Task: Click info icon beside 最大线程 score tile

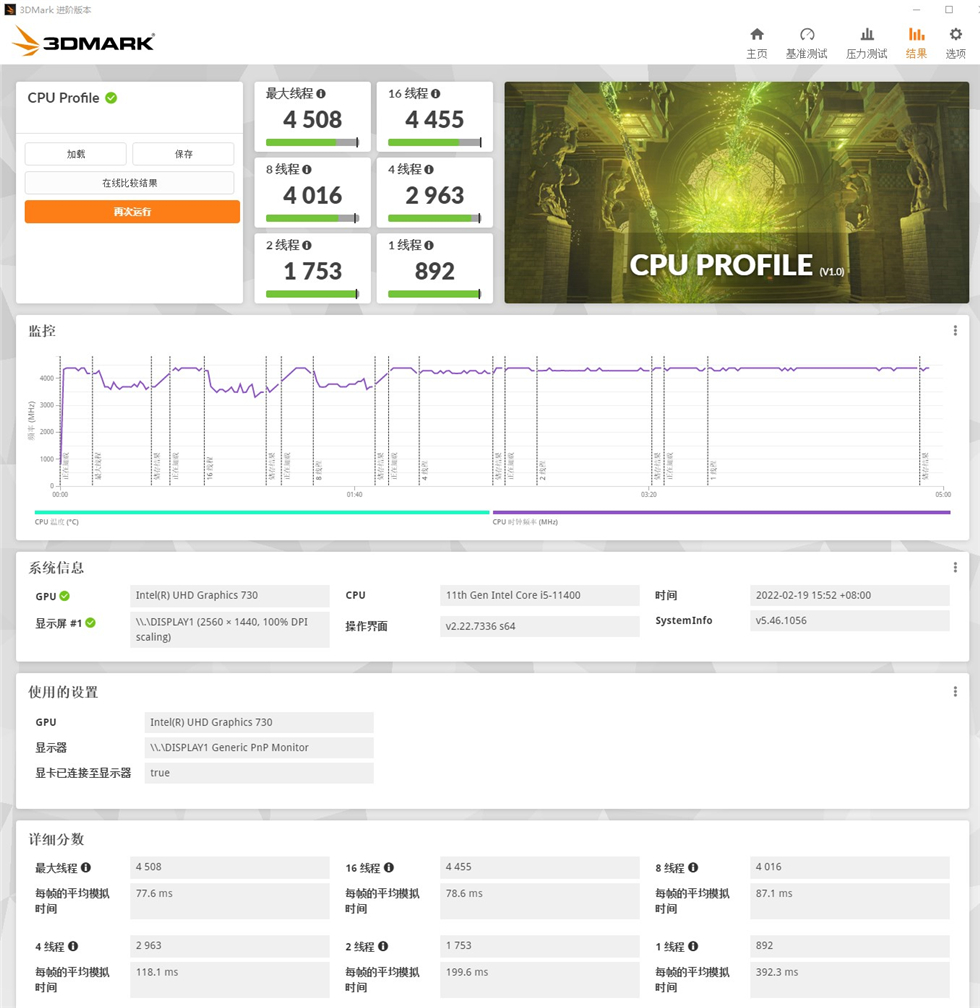Action: pyautogui.click(x=321, y=94)
